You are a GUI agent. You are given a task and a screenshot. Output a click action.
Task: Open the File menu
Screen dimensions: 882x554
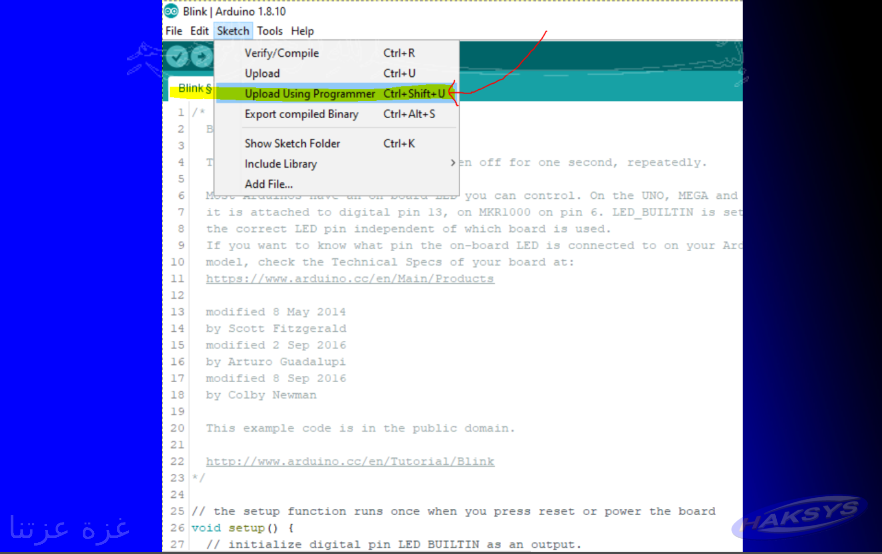tap(174, 31)
